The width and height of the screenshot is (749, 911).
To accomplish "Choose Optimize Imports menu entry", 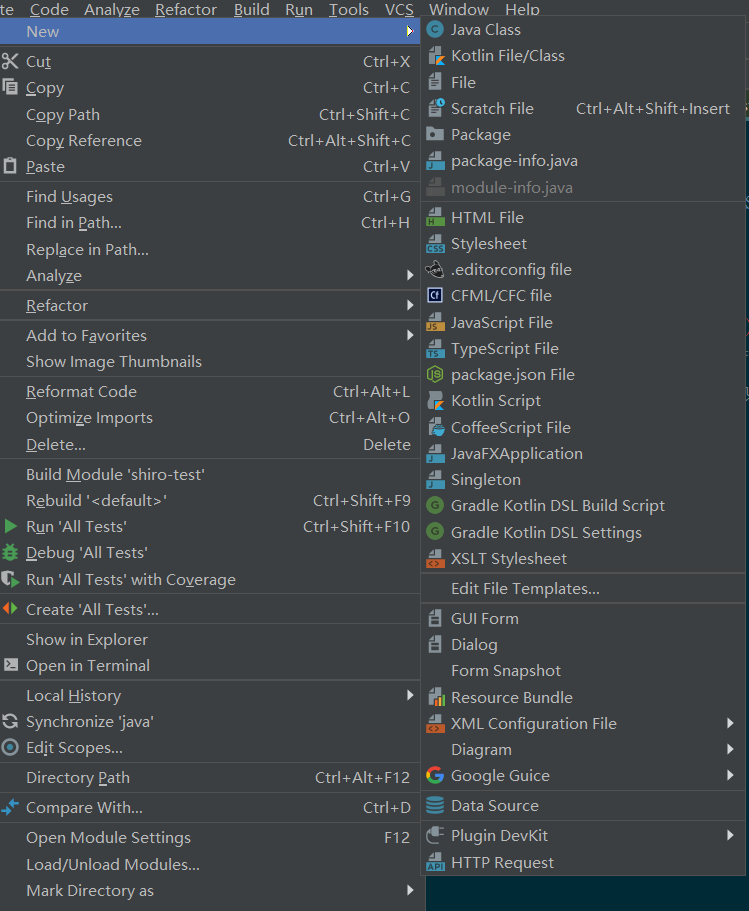I will click(210, 418).
